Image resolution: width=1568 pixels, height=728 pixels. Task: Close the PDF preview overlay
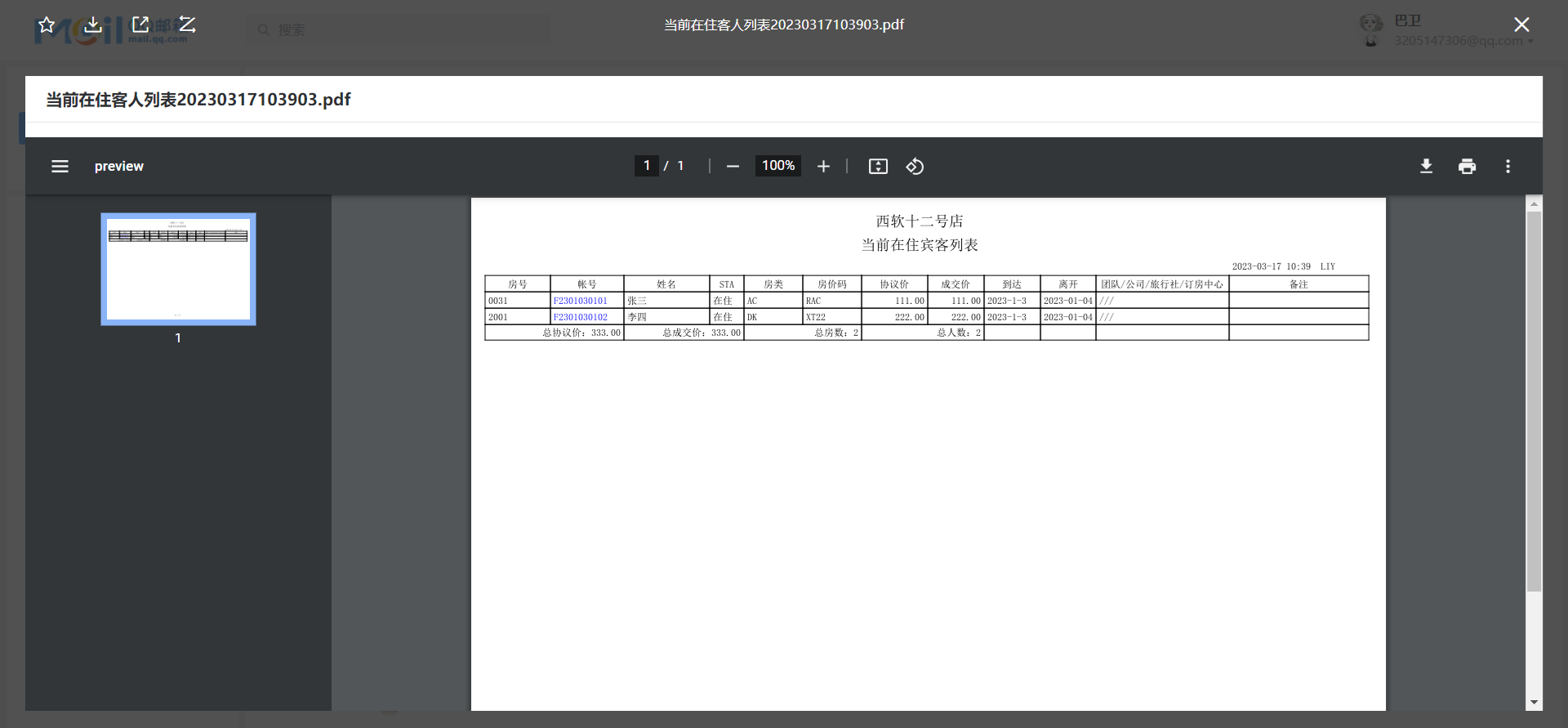tap(1521, 25)
